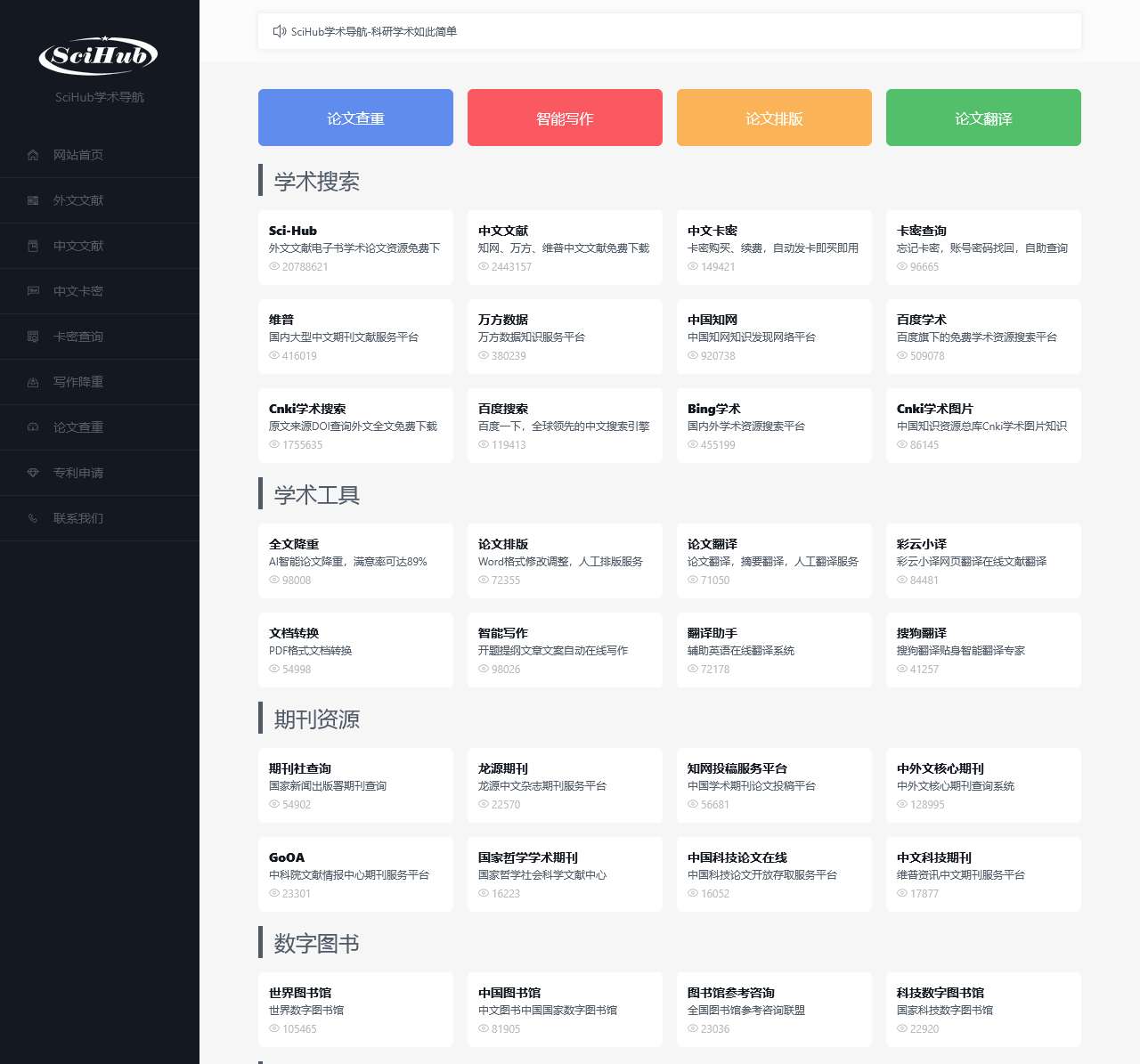Screen dimensions: 1140x1064
Task: Click the diamond icon beside 专利申请
Action: coord(33,473)
